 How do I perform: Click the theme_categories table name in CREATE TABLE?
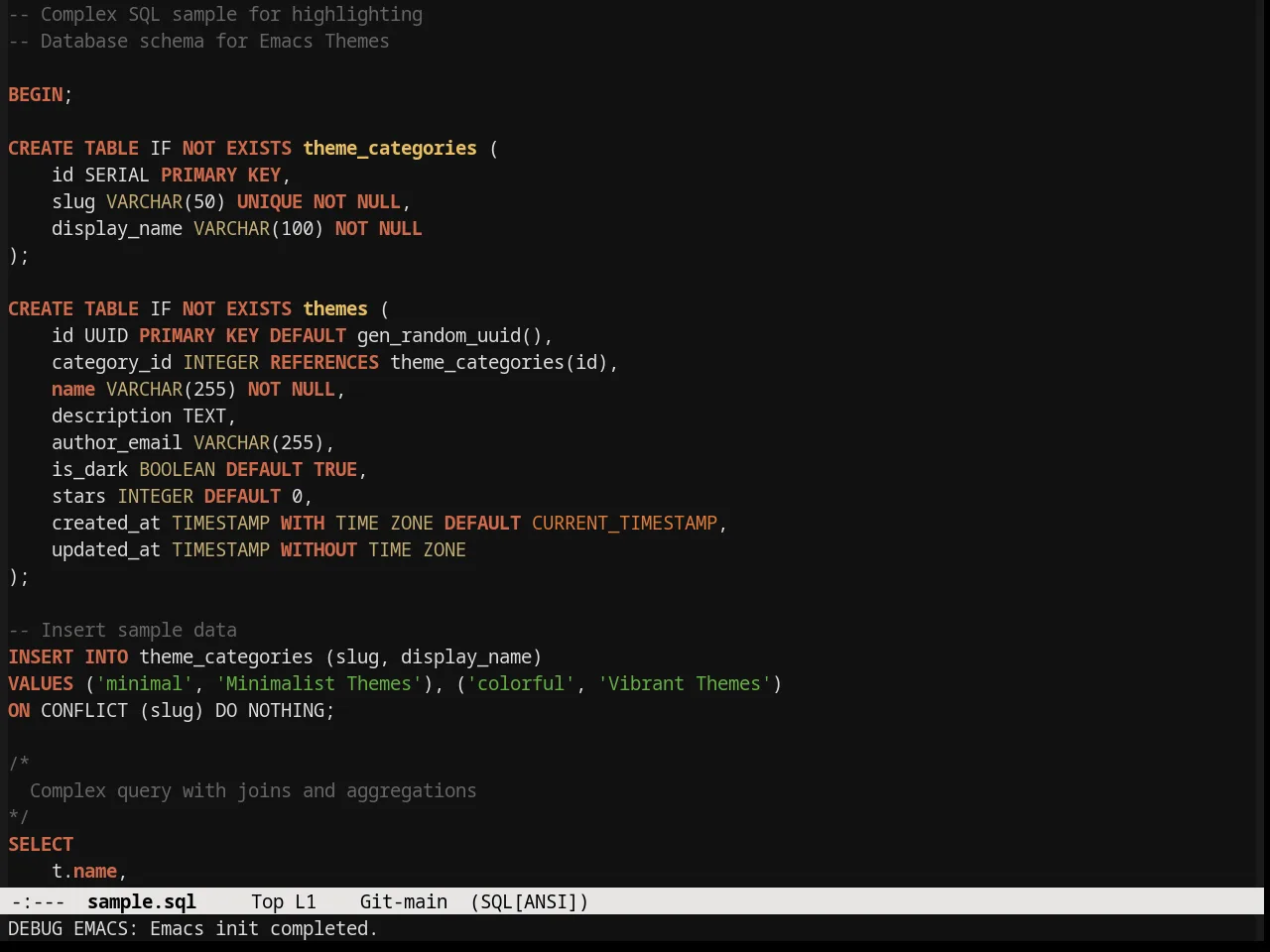point(390,148)
